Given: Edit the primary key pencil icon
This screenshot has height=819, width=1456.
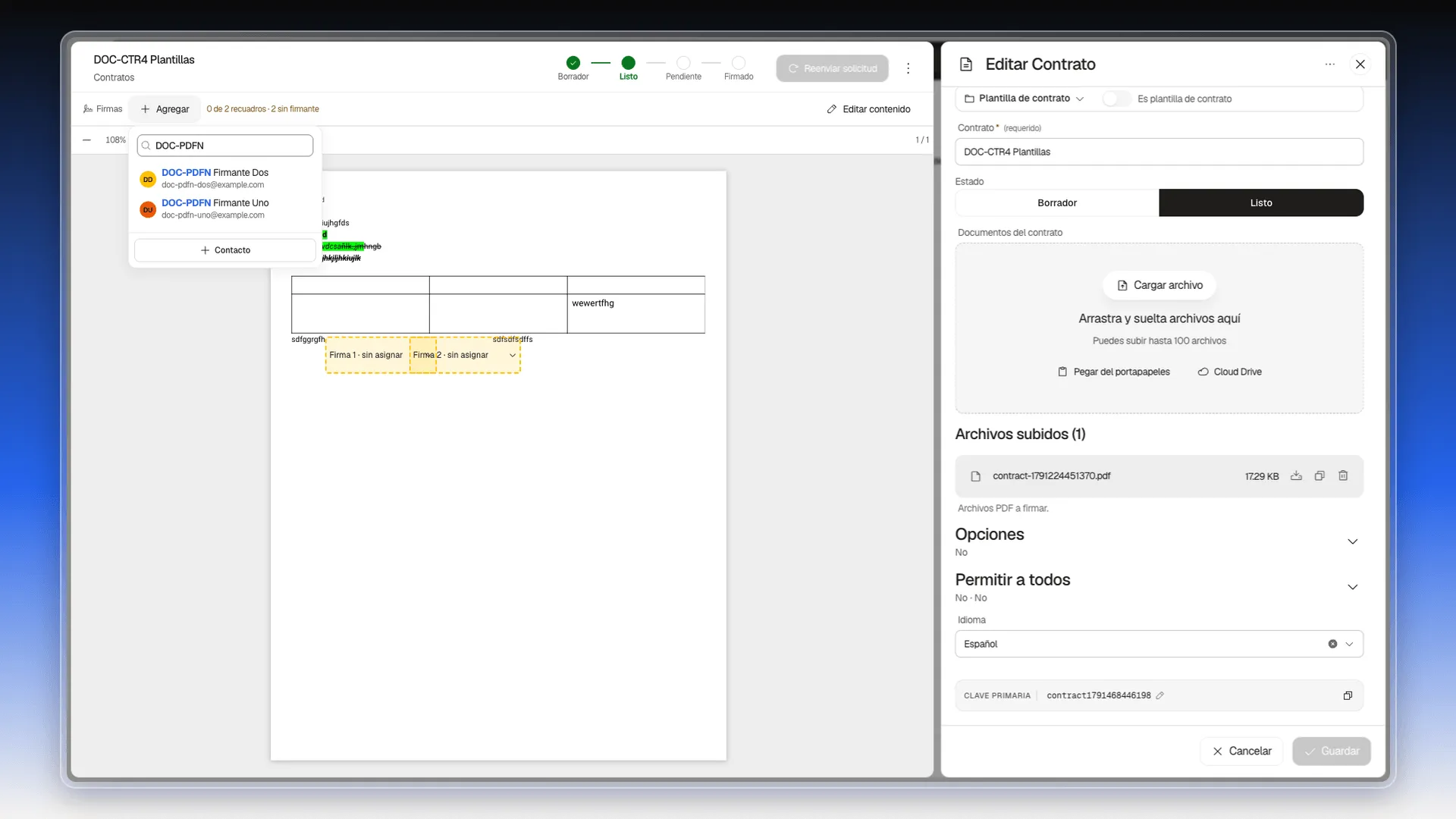Looking at the screenshot, I should (1159, 696).
